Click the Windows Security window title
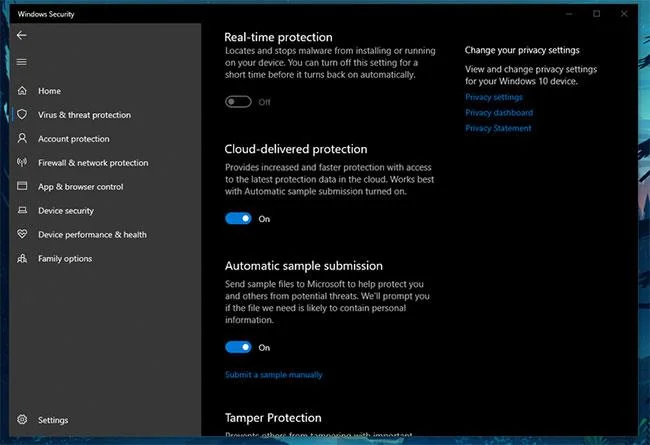This screenshot has height=445, width=650. (x=46, y=14)
